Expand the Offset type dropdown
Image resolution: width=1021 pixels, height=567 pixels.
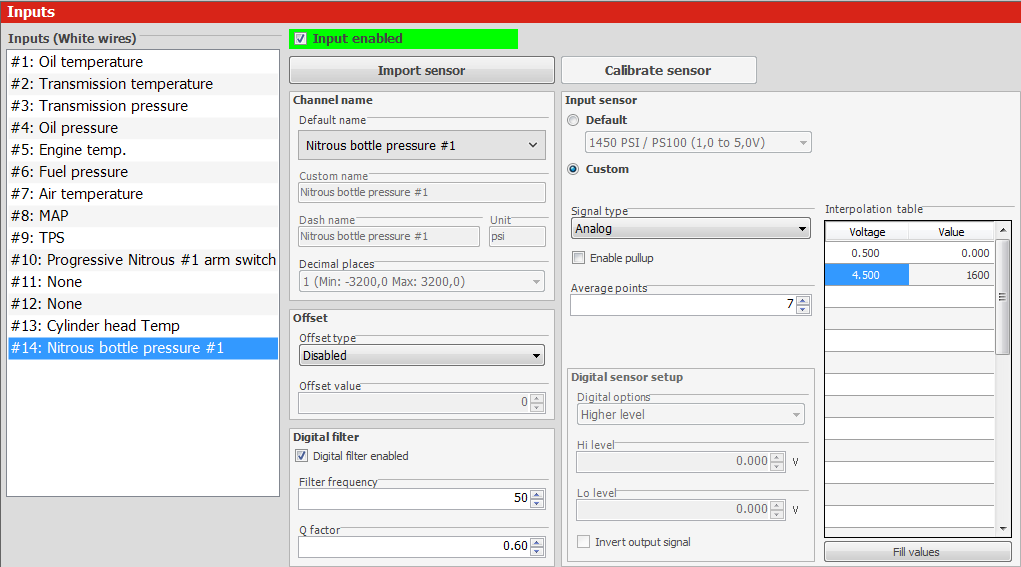[x=421, y=355]
